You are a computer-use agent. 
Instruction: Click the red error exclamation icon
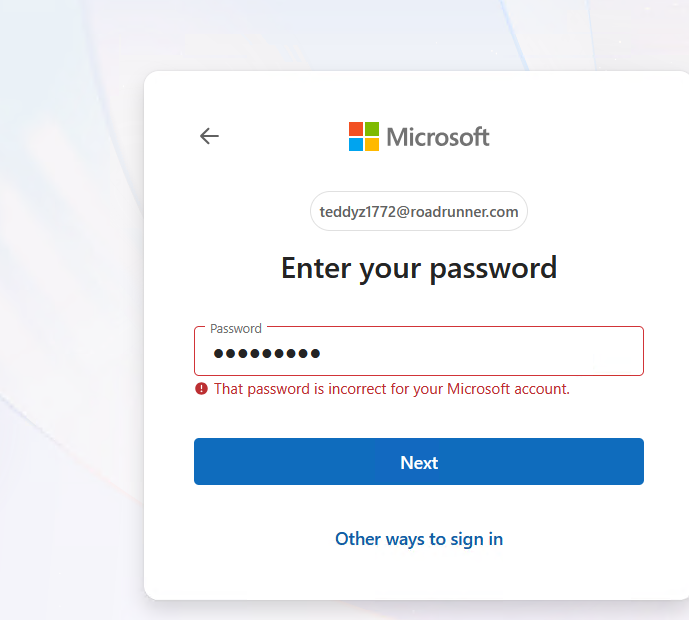[x=201, y=389]
